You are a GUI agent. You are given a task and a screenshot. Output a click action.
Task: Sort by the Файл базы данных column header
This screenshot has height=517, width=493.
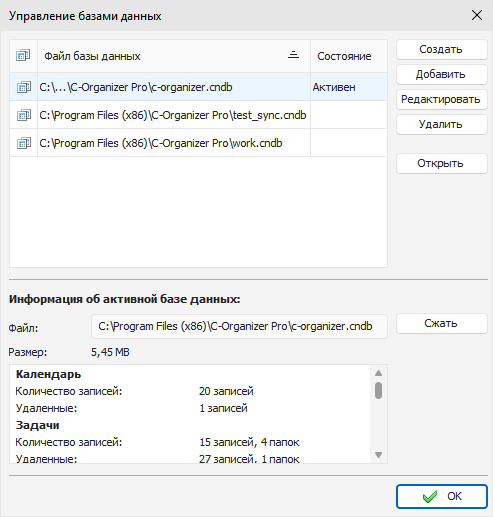point(174,56)
